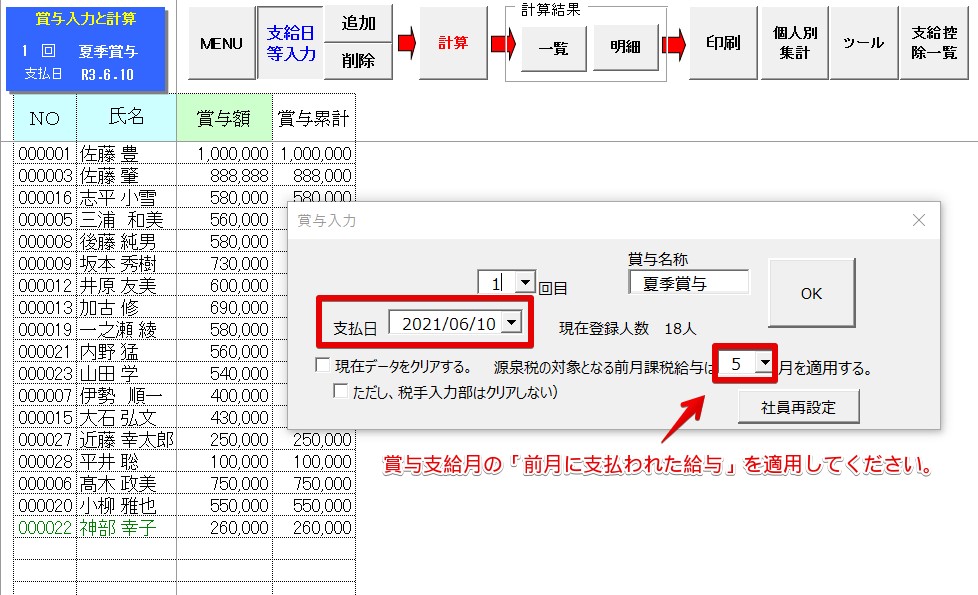Close the 賞与入力 dialog
Screen dimensions: 978x595
tap(919, 220)
